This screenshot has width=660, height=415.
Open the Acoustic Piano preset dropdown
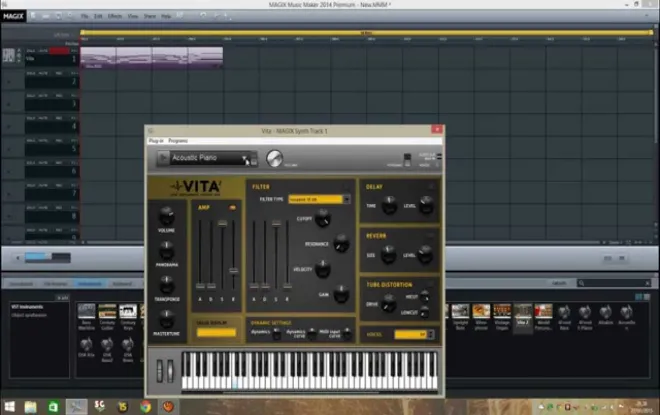245,158
